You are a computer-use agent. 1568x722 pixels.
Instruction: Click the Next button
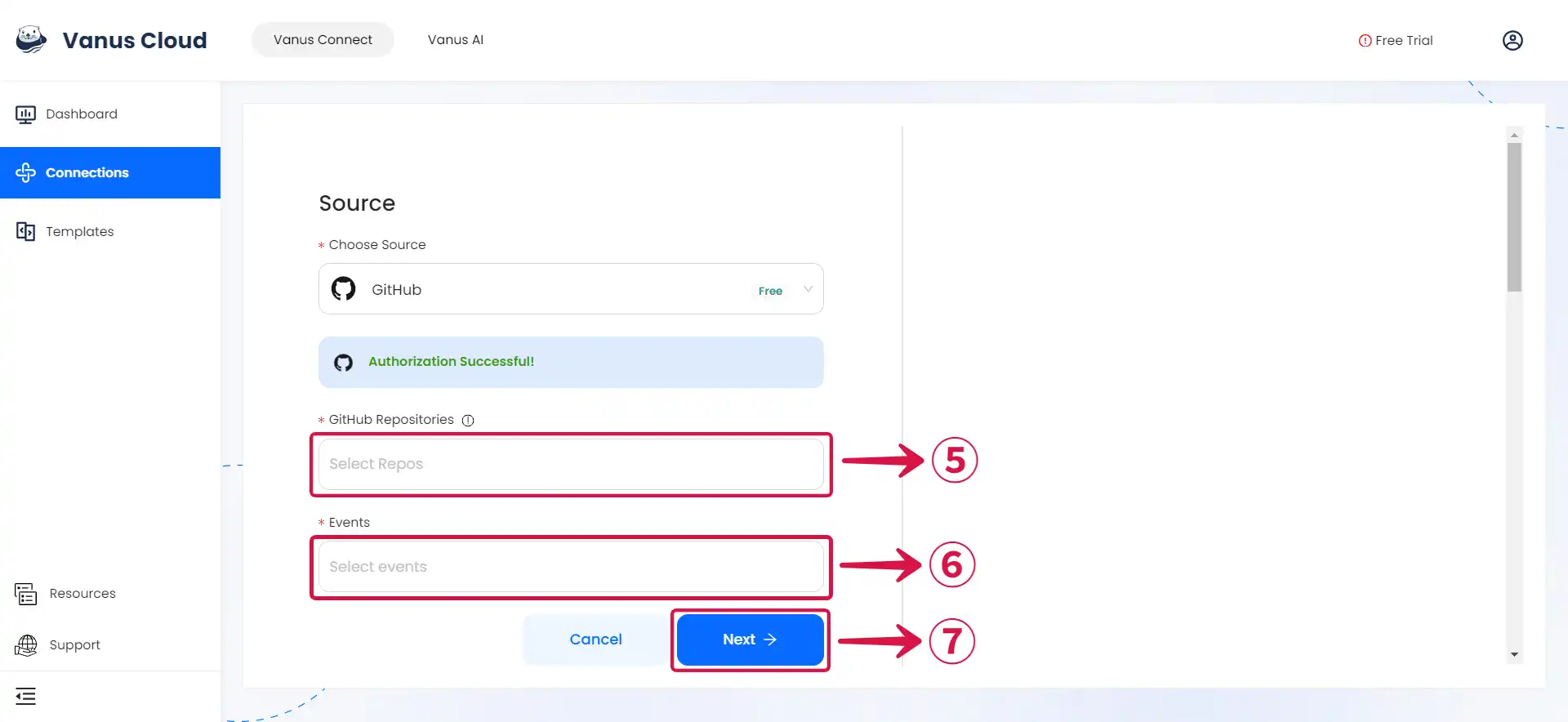[750, 640]
